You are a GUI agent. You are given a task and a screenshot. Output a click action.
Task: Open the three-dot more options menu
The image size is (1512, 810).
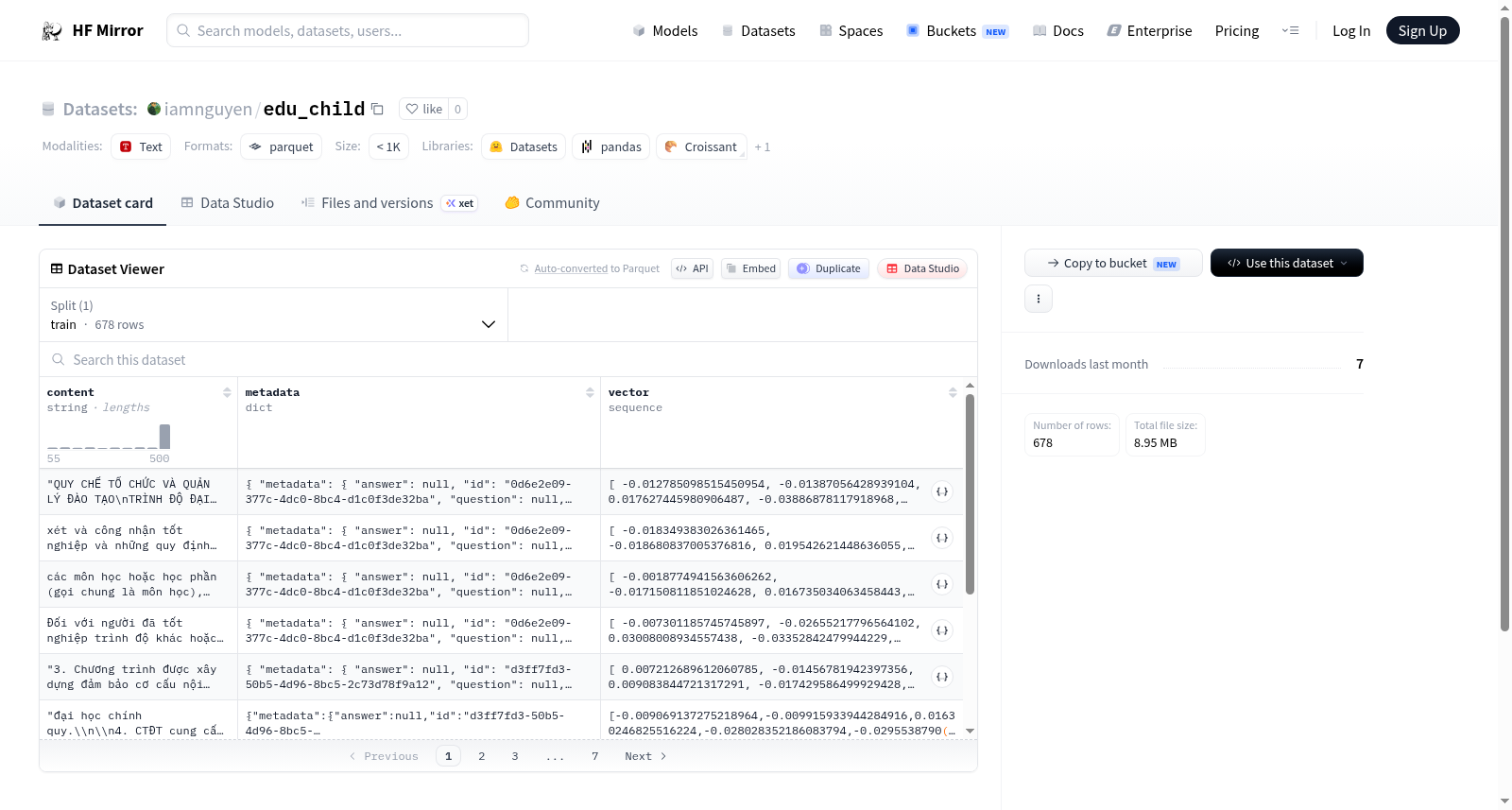pos(1039,299)
